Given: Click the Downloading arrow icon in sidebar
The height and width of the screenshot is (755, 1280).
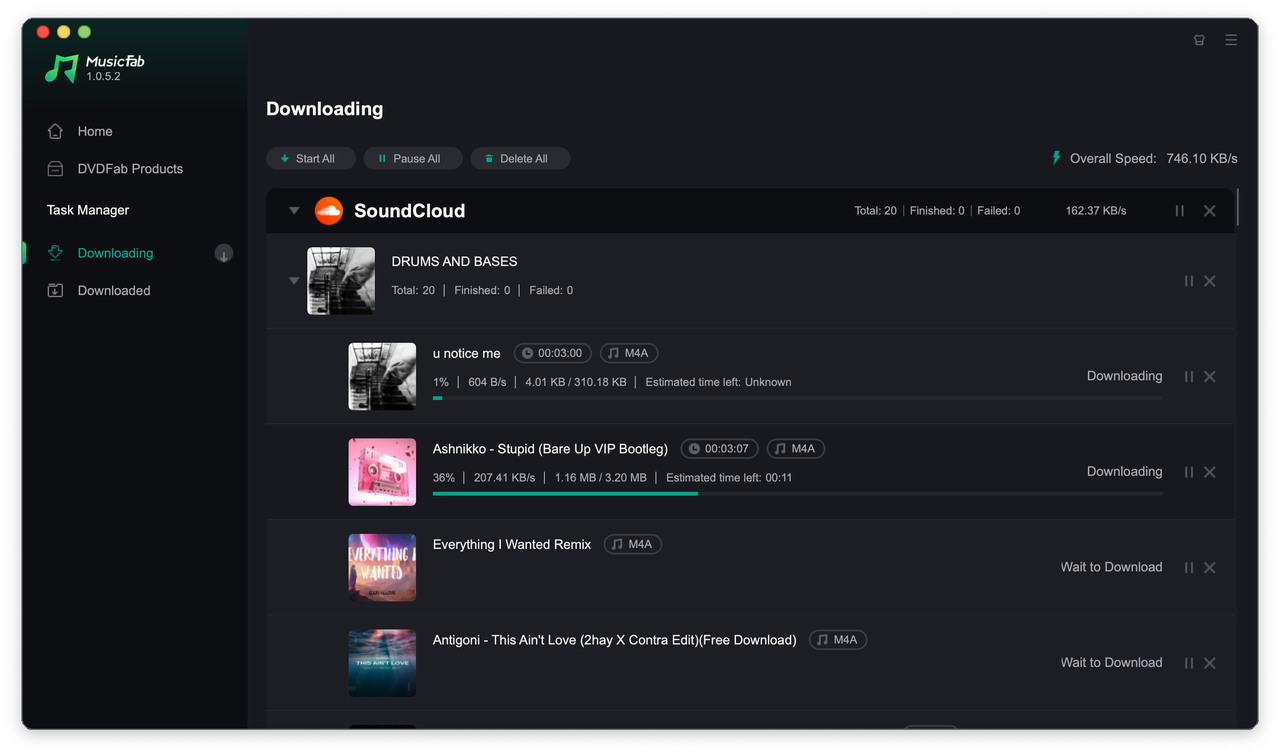Looking at the screenshot, I should (x=56, y=253).
